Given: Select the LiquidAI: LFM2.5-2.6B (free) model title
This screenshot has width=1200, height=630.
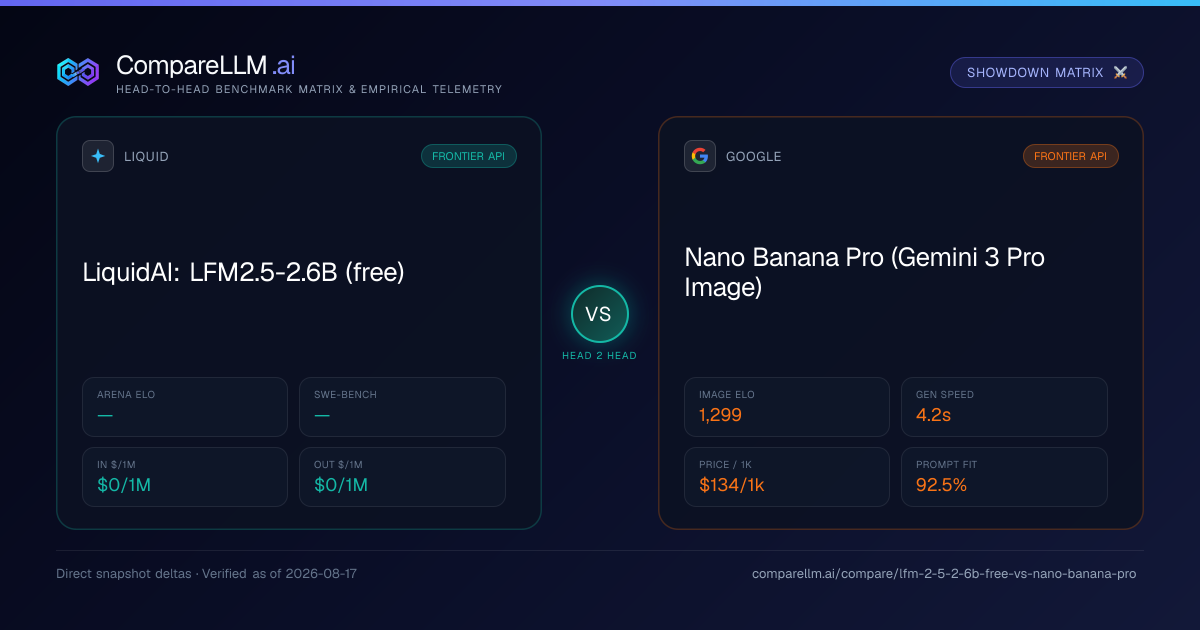Looking at the screenshot, I should 243,272.
